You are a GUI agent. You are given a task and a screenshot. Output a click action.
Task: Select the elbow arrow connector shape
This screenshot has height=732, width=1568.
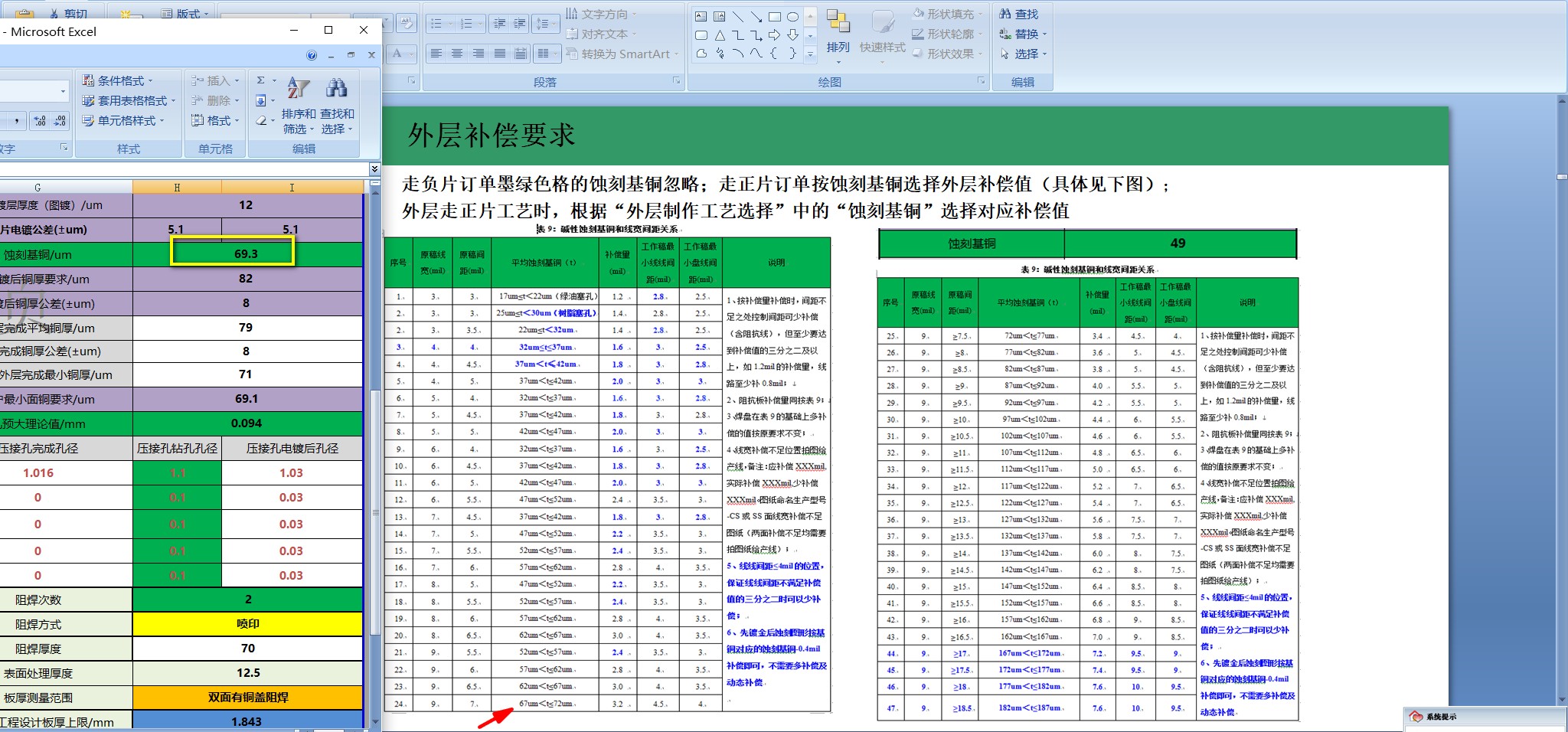click(x=756, y=35)
